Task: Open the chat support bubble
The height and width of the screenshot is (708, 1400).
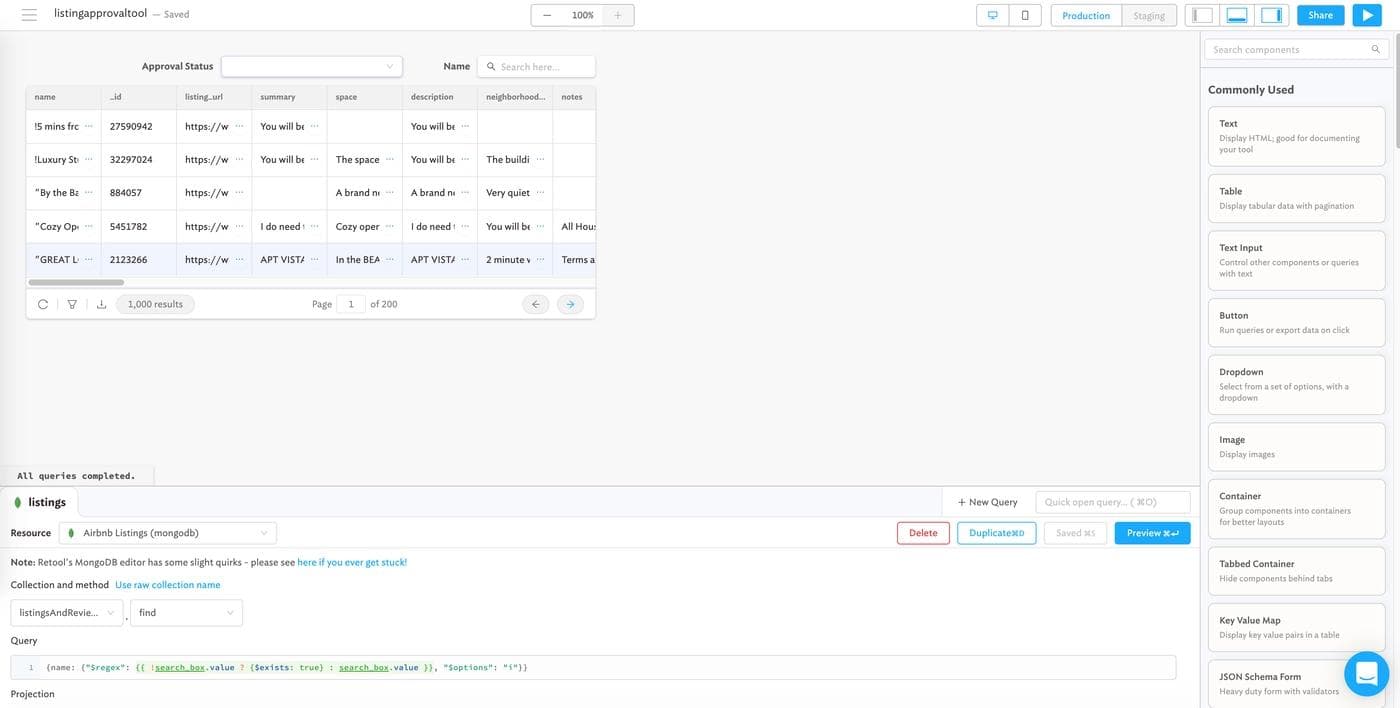Action: [1366, 674]
